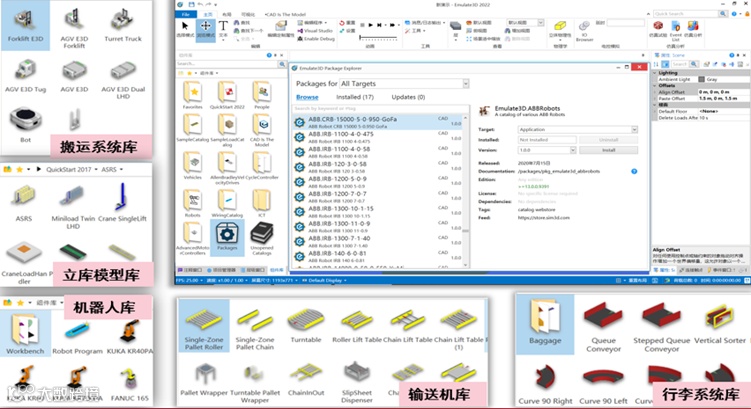Open the Workbench folder
This screenshot has height=409, width=751.
(x=25, y=333)
